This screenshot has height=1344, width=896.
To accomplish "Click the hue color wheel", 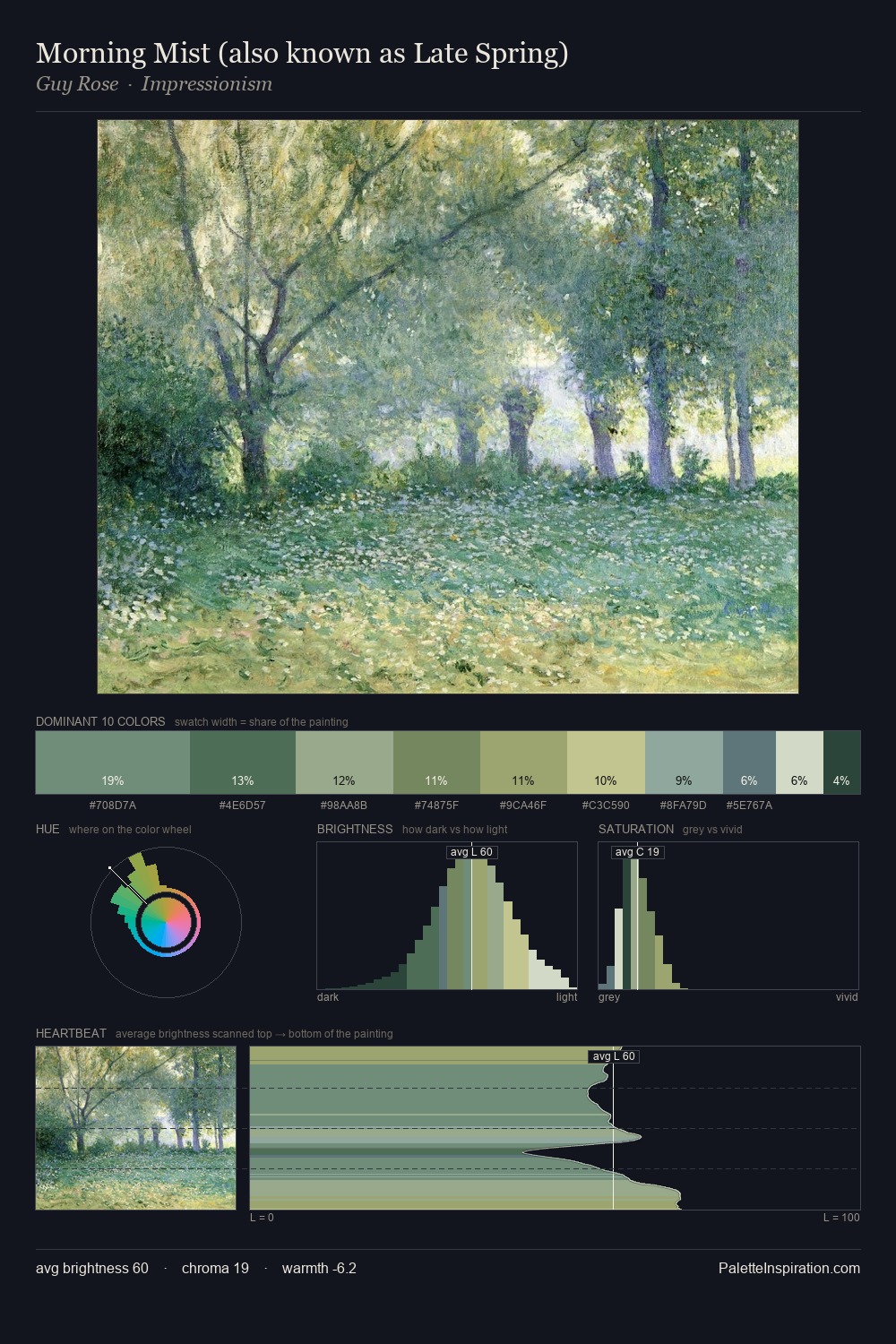I will [x=166, y=922].
